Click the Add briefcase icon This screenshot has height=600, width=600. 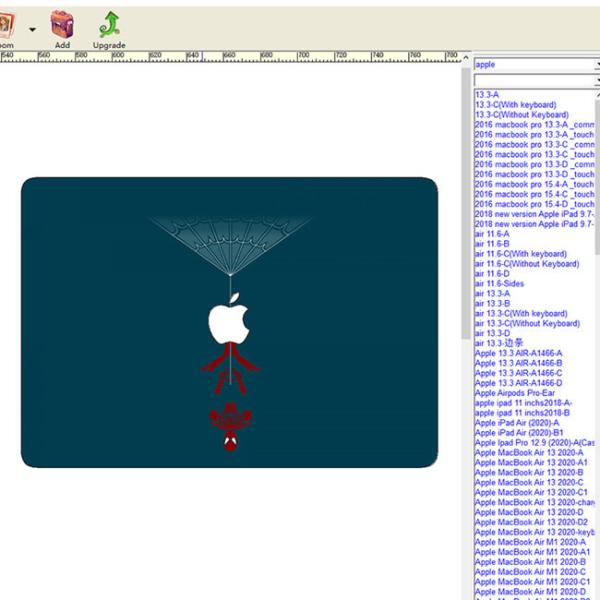[x=62, y=24]
